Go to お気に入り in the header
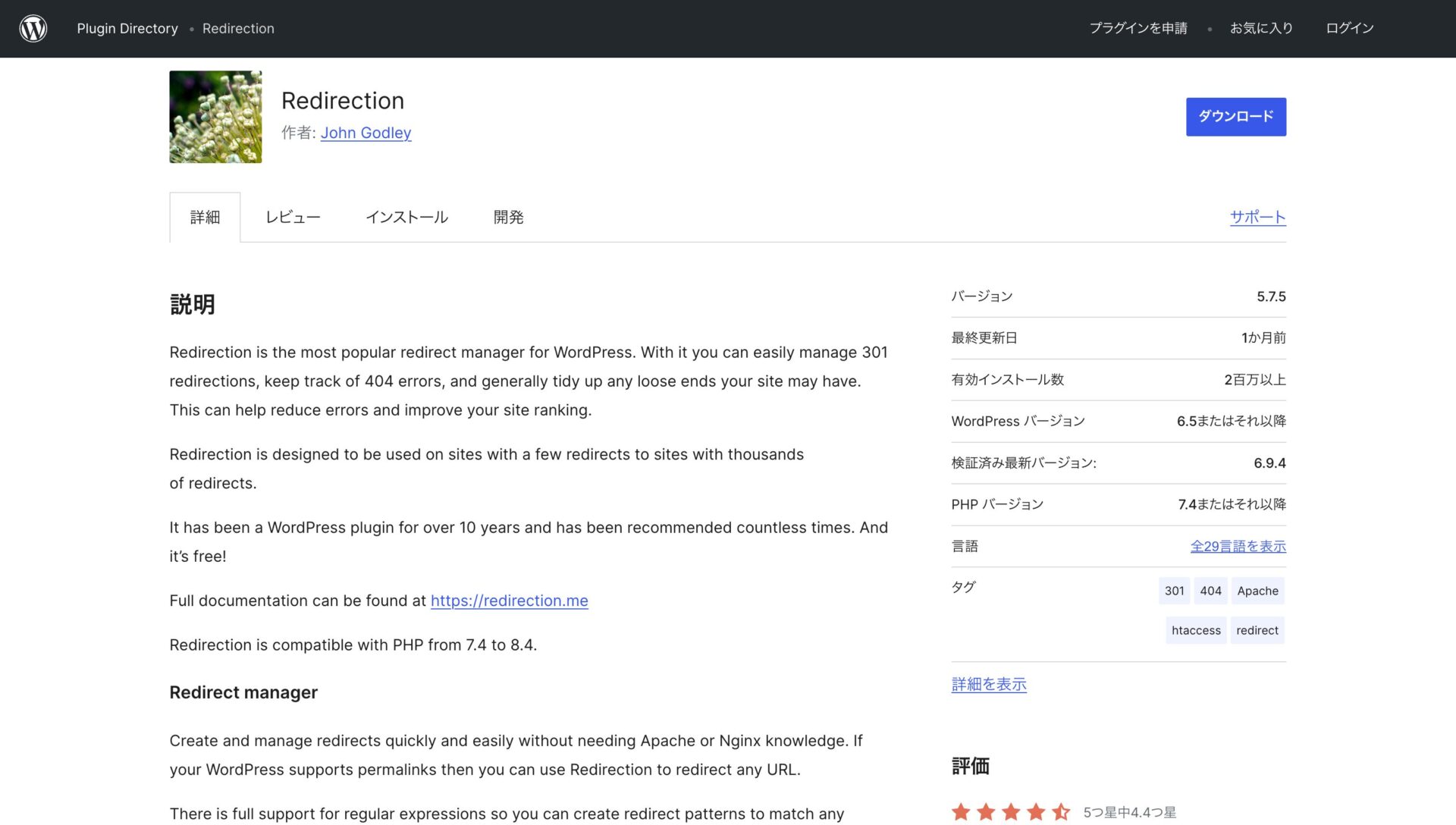The width and height of the screenshot is (1456, 825). tap(1261, 29)
